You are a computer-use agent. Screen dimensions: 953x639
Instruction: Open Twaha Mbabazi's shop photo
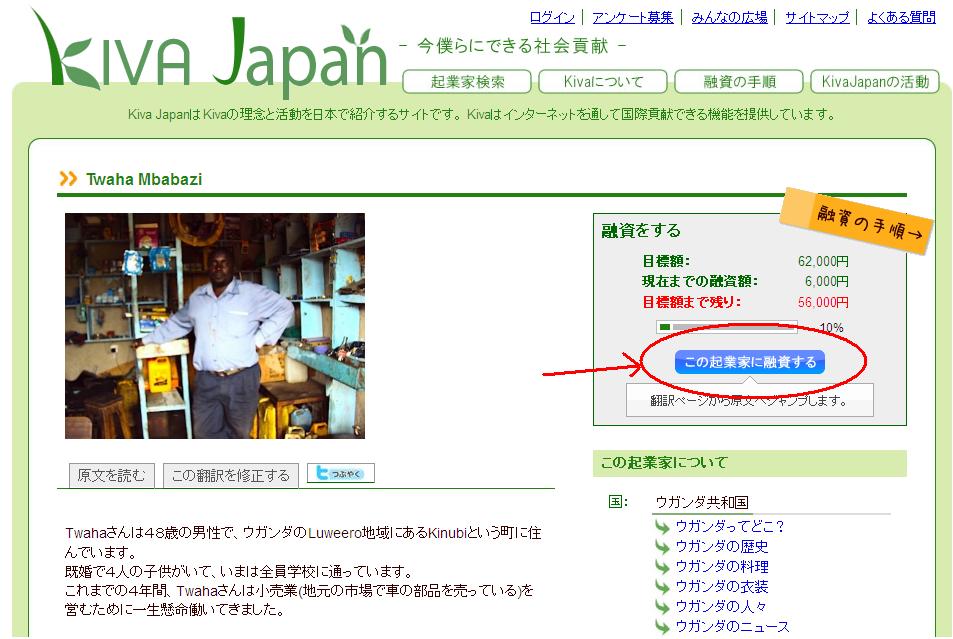point(215,326)
